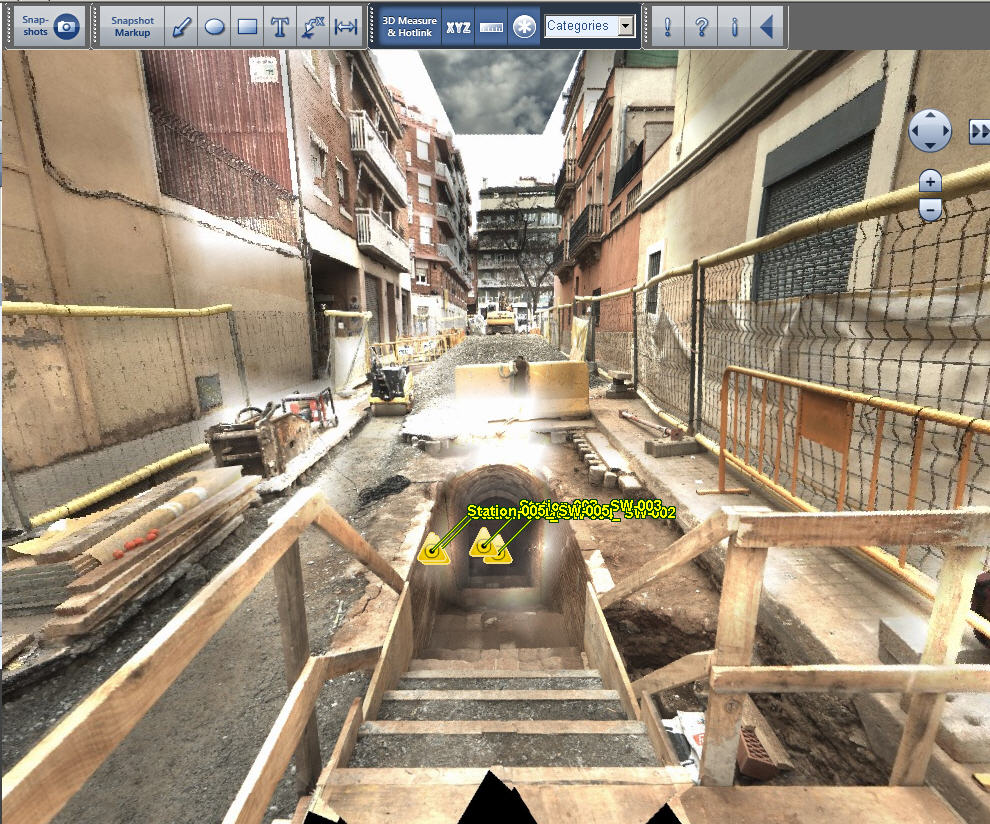
Task: Select the ellipse markup tool
Action: (x=215, y=27)
